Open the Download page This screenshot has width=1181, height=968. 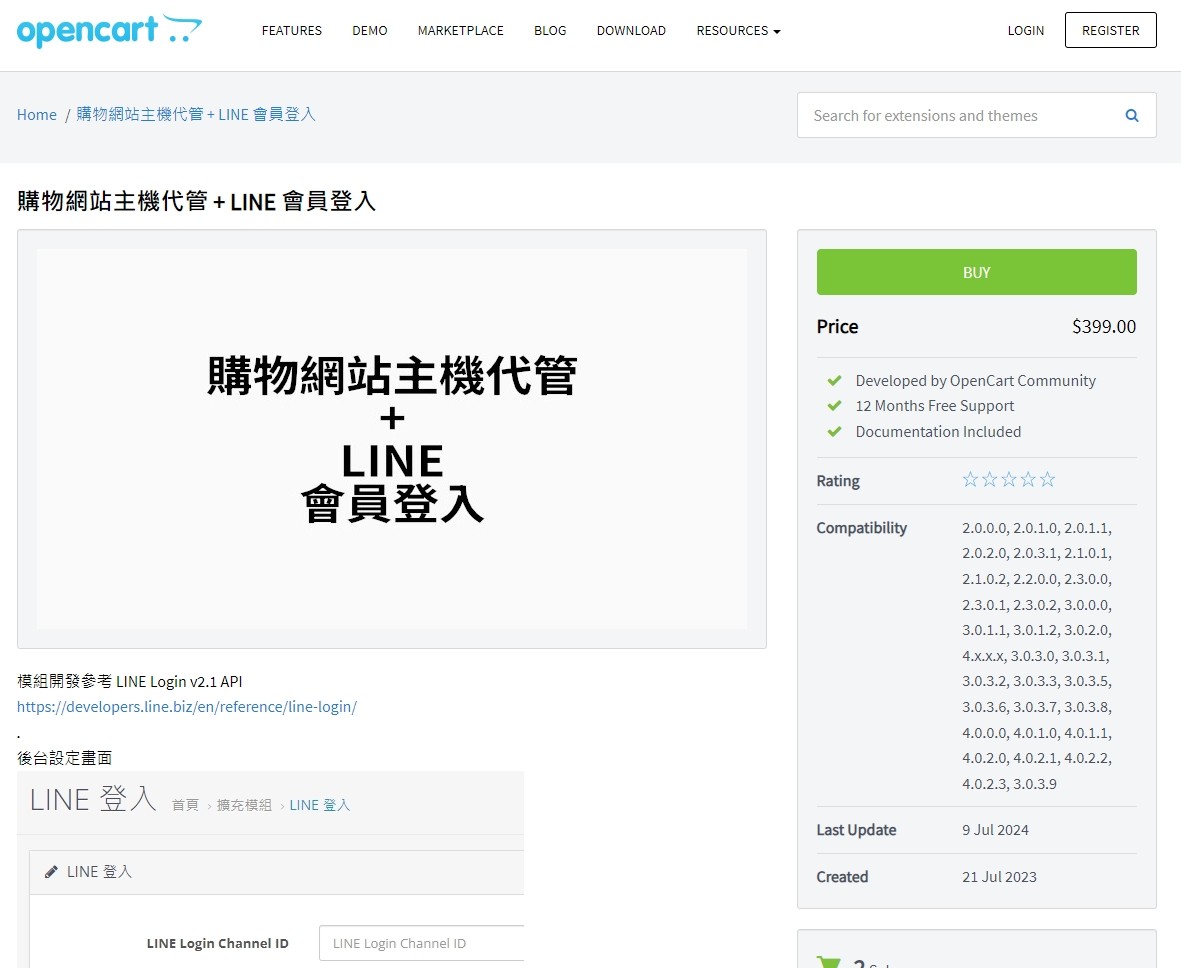[631, 31]
